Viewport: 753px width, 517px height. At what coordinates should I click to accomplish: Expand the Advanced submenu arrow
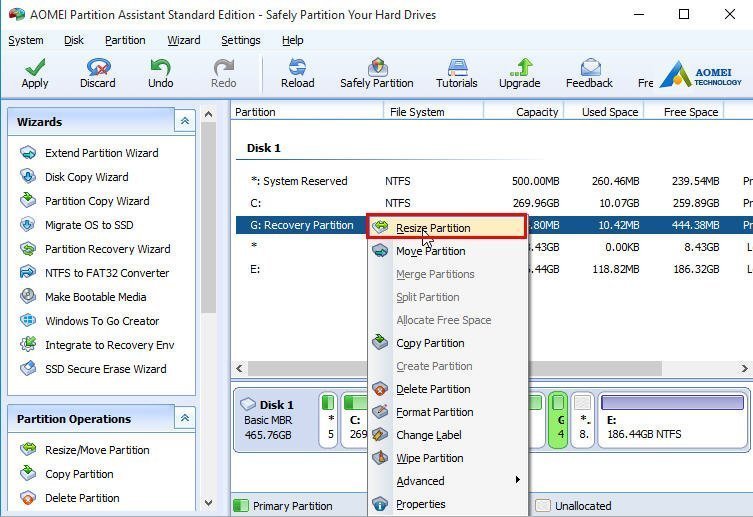point(517,480)
